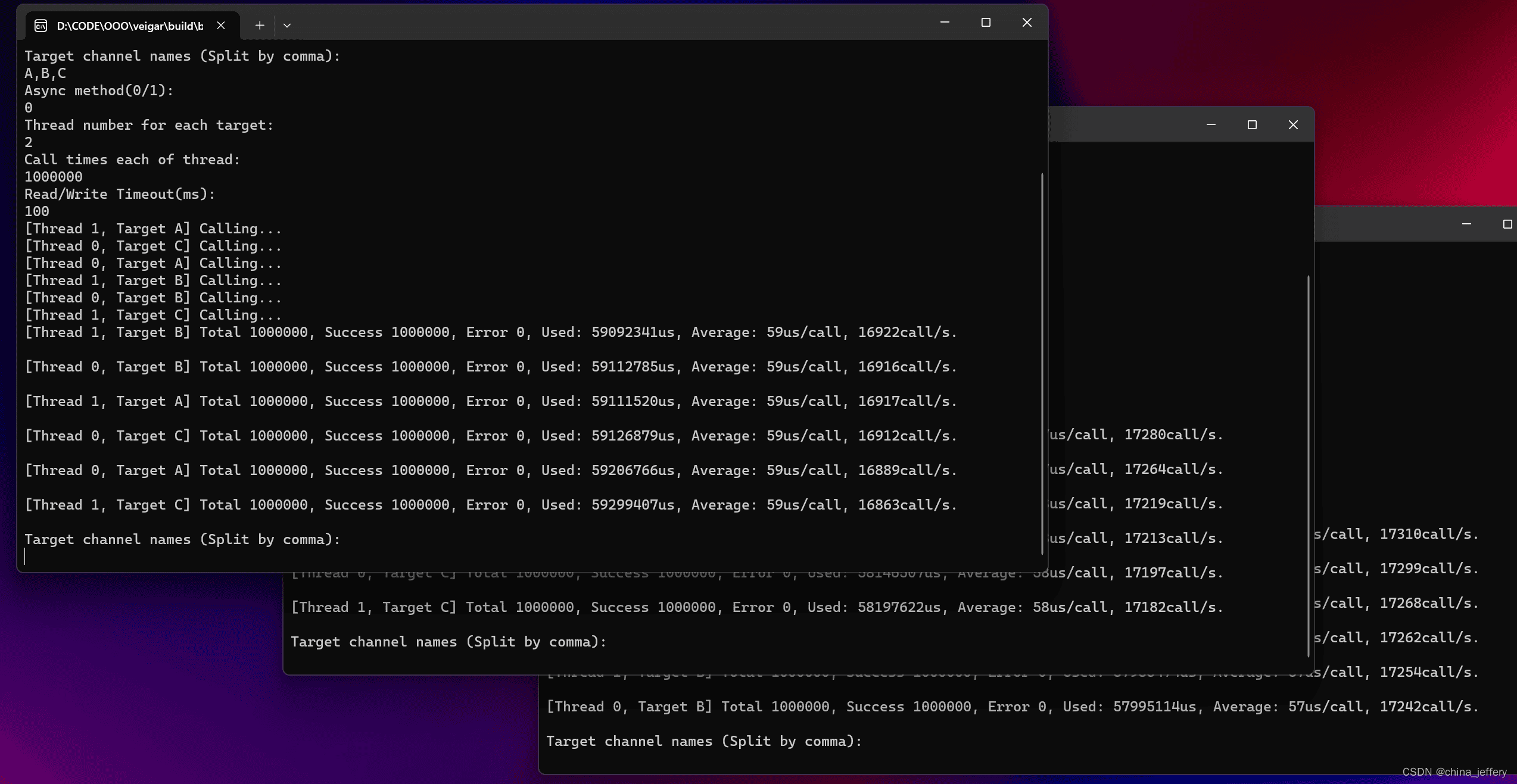Click the second terminal line with 58197622us

(757, 607)
